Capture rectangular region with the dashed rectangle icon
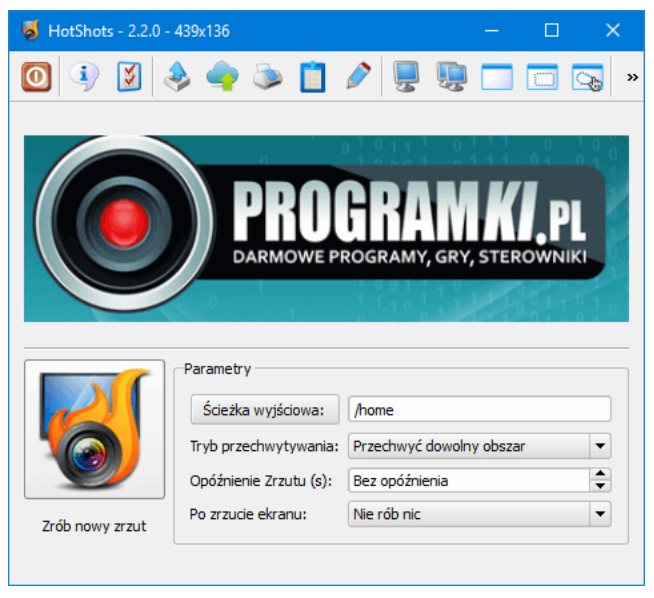654x598 pixels. coord(542,77)
